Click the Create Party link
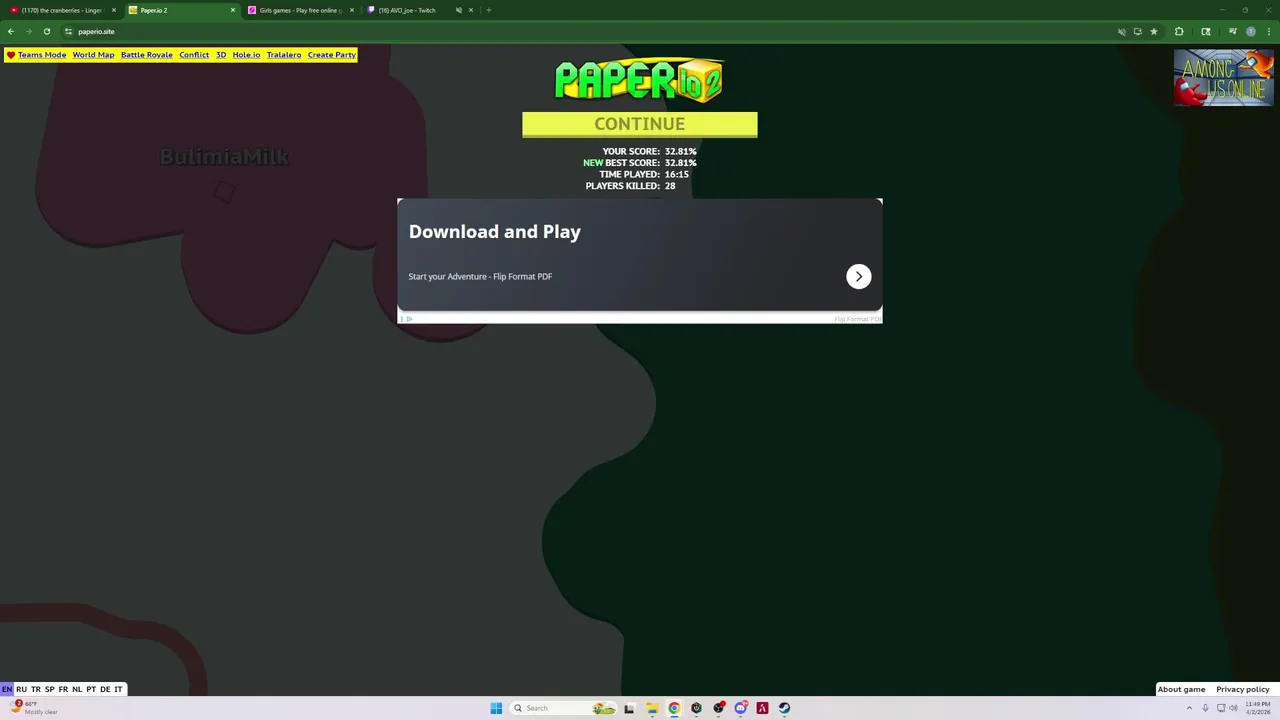1280x720 pixels. (x=332, y=55)
